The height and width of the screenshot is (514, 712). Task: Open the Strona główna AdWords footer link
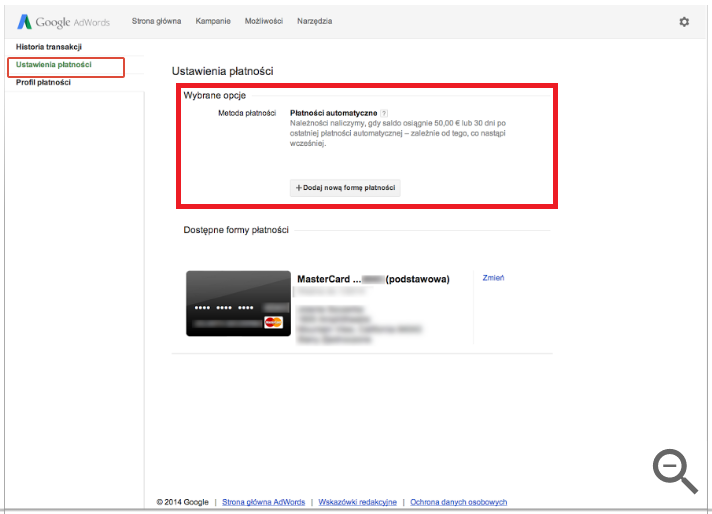[263, 502]
